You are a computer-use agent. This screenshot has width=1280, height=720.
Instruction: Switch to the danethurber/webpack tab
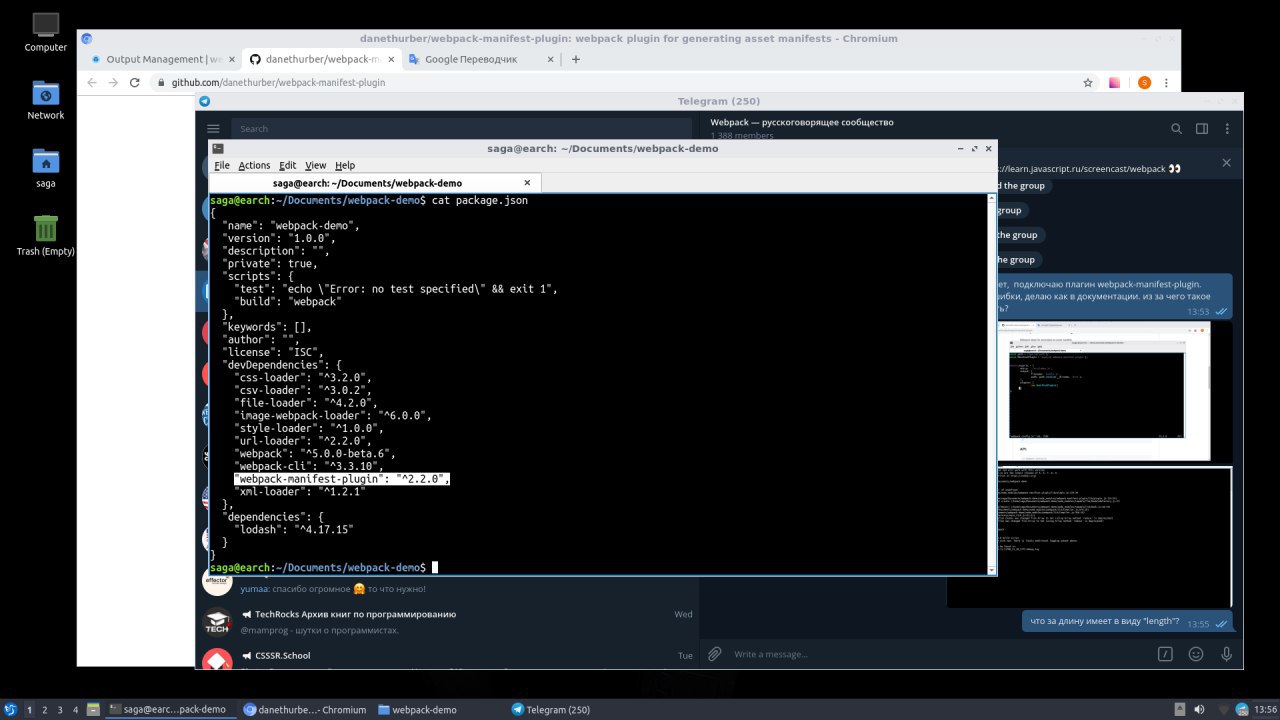pos(320,59)
